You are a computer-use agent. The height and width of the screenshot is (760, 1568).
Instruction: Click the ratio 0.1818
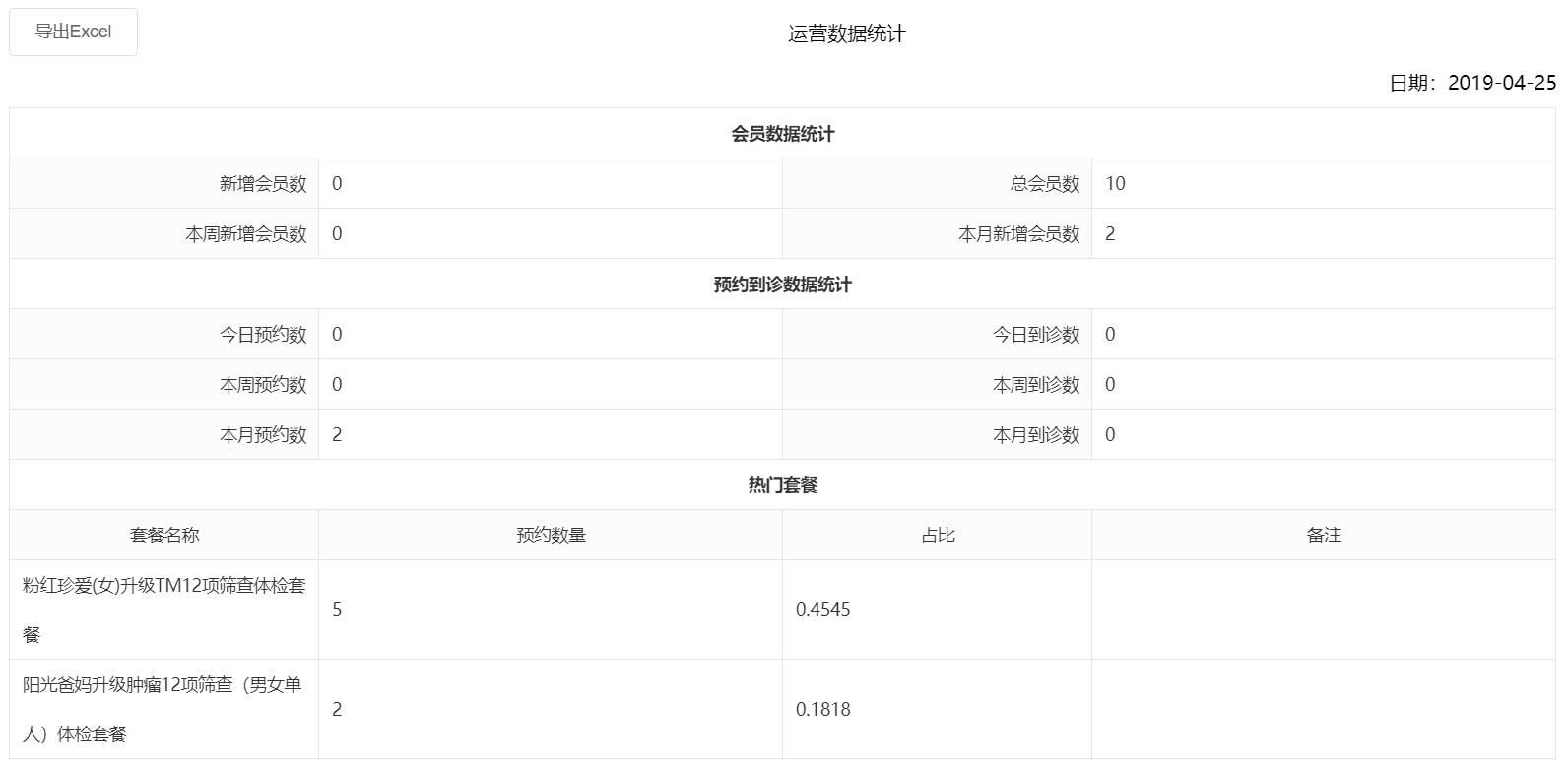point(823,710)
